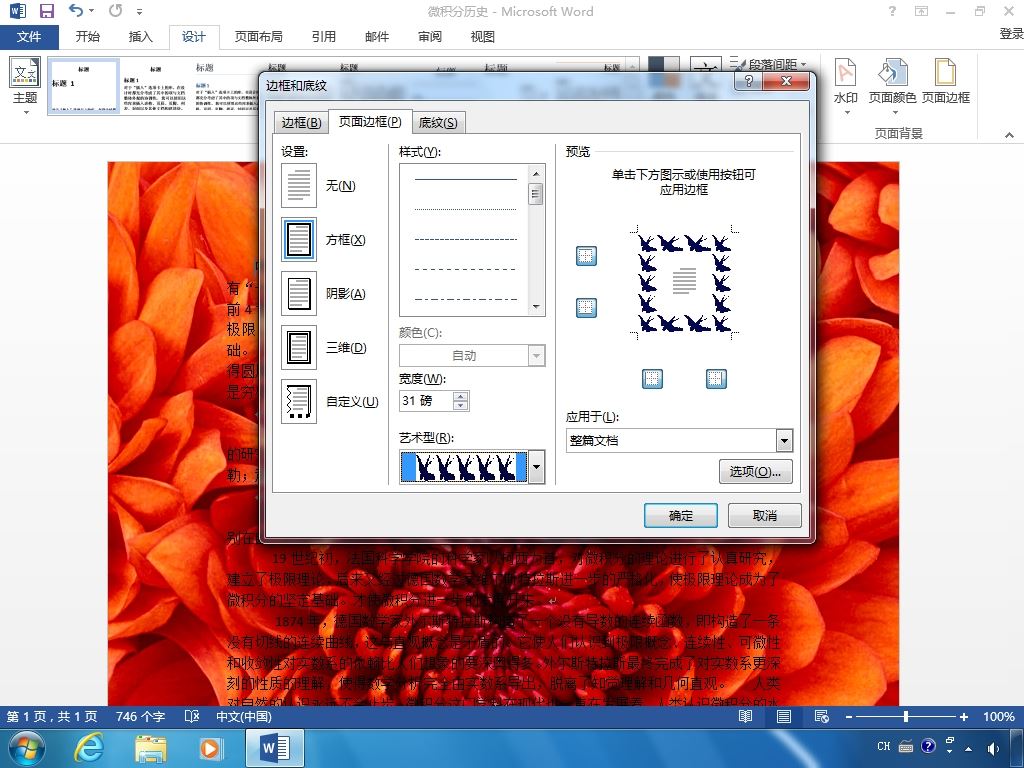
Task: Pick the 自定义 (Custom) border setting
Action: (299, 401)
